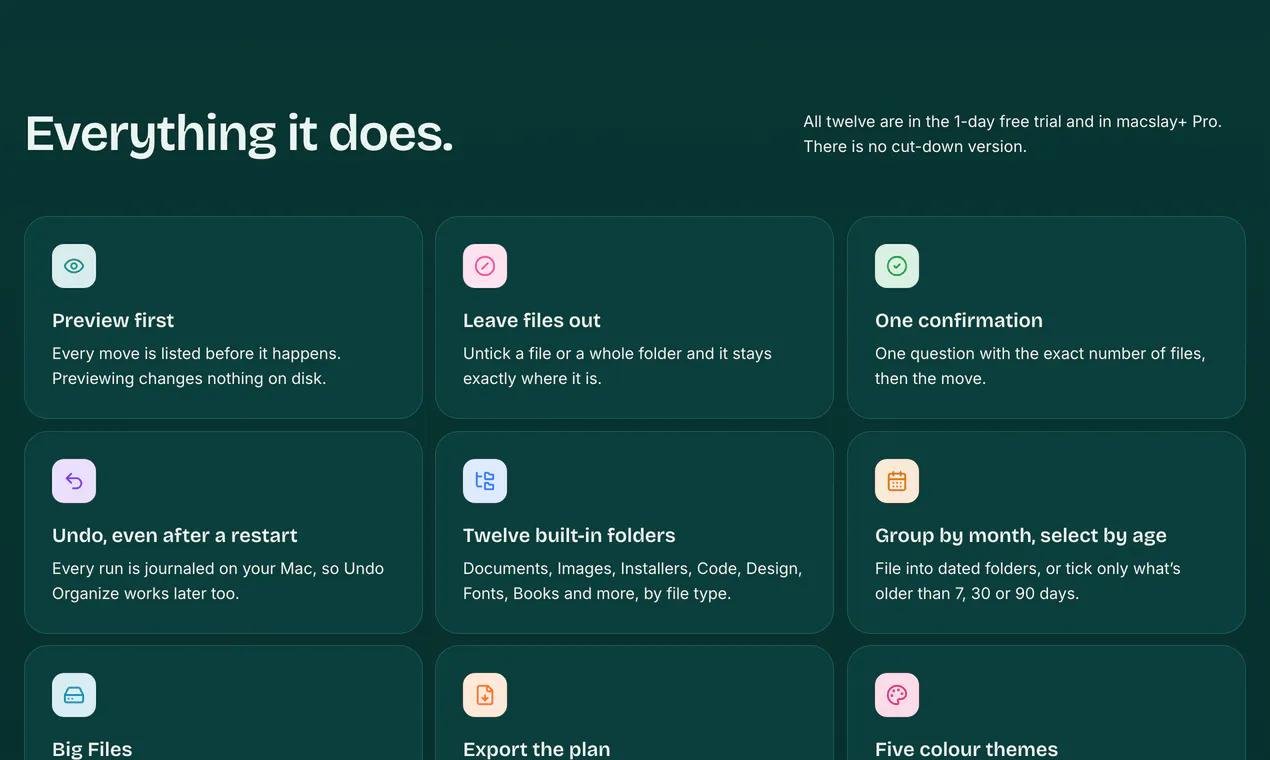Click the orange calendar icon

(897, 481)
